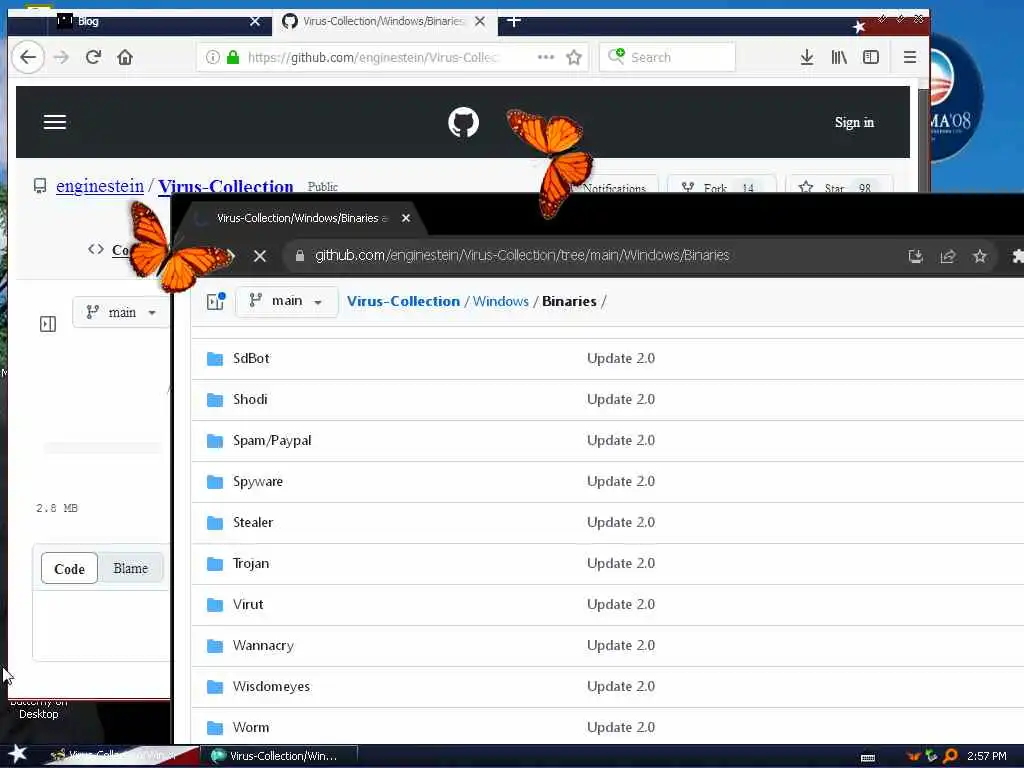Select the Code view button
Image resolution: width=1024 pixels, height=768 pixels.
pos(69,569)
